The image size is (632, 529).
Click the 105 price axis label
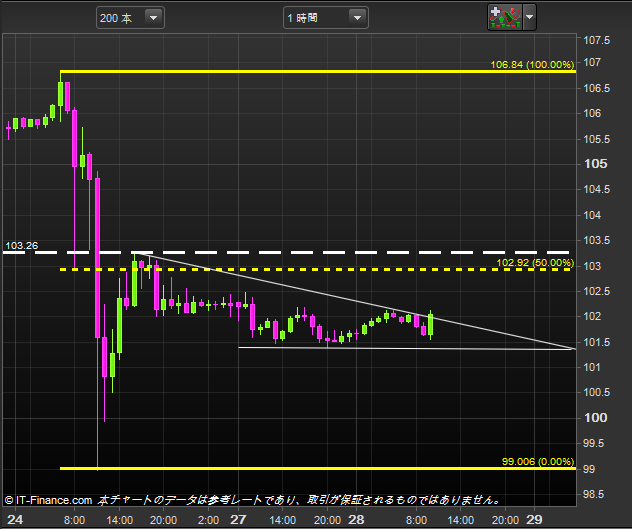(x=596, y=164)
